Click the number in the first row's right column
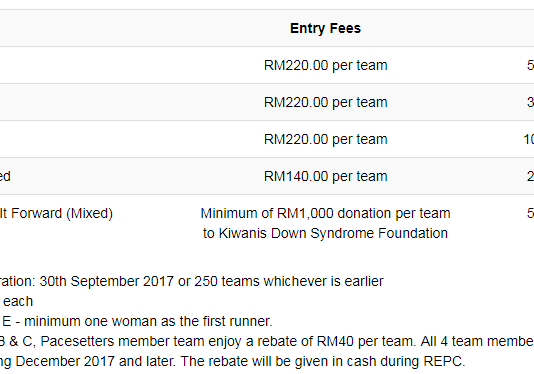 [x=530, y=65]
